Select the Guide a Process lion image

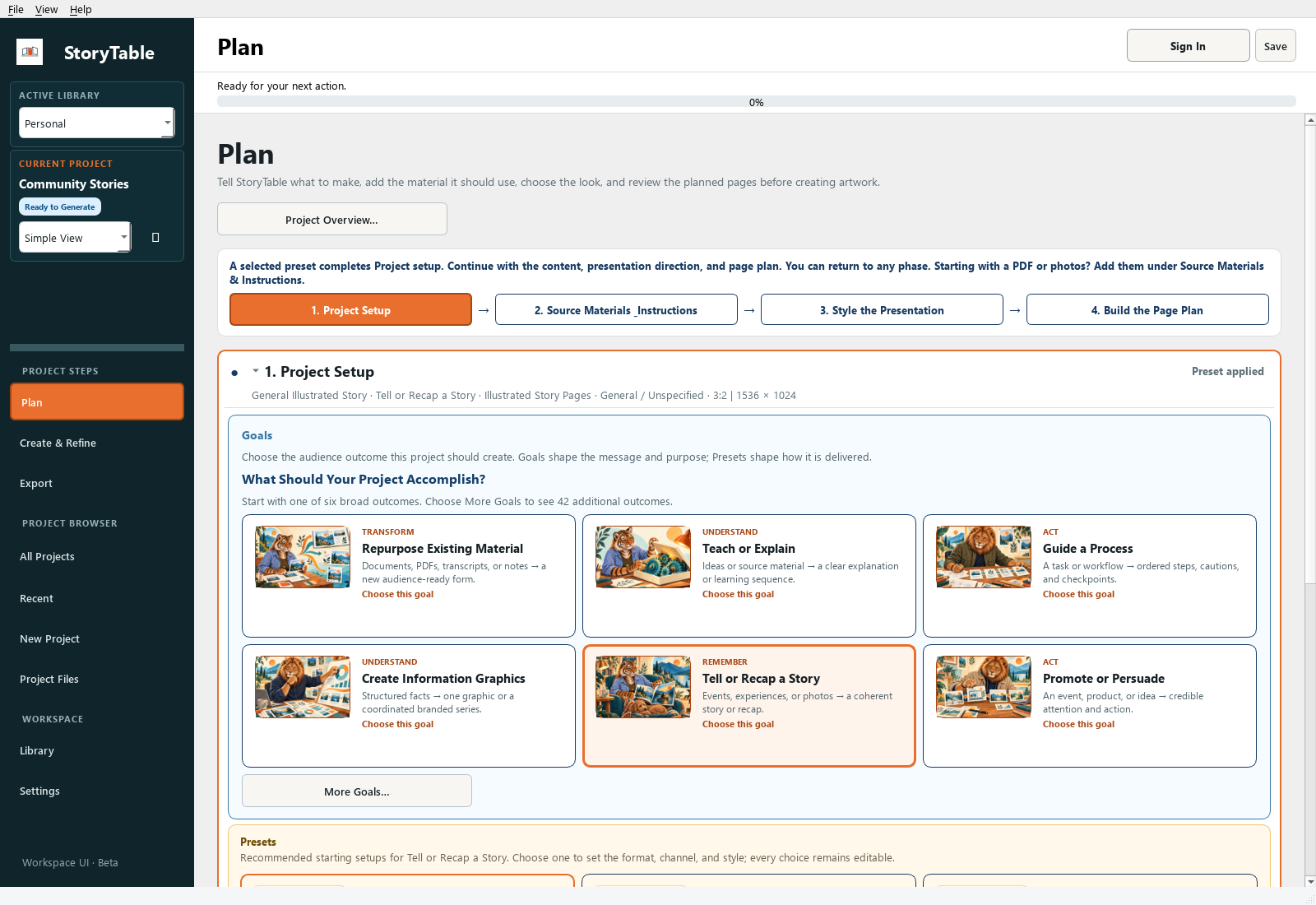(984, 557)
